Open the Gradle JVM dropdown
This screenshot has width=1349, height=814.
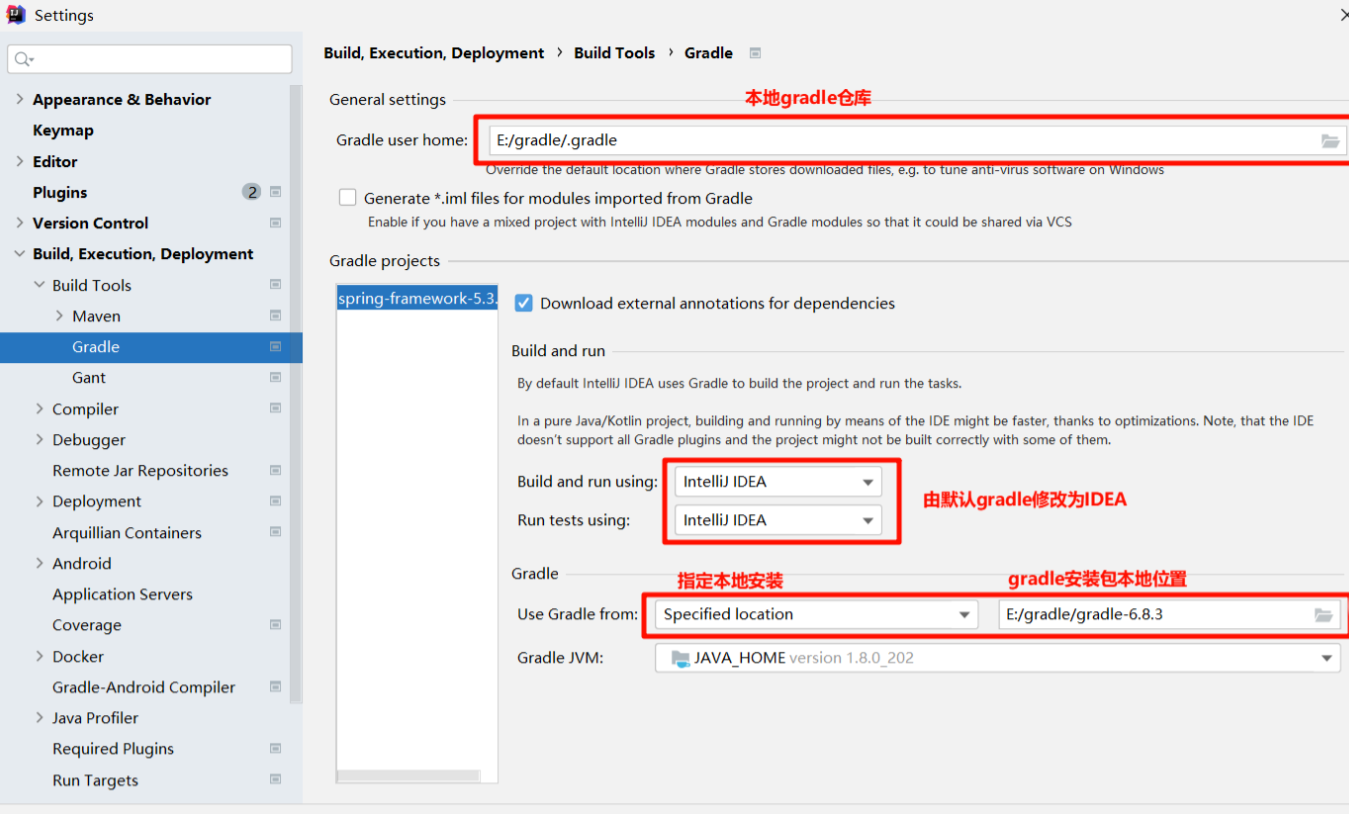coord(997,658)
